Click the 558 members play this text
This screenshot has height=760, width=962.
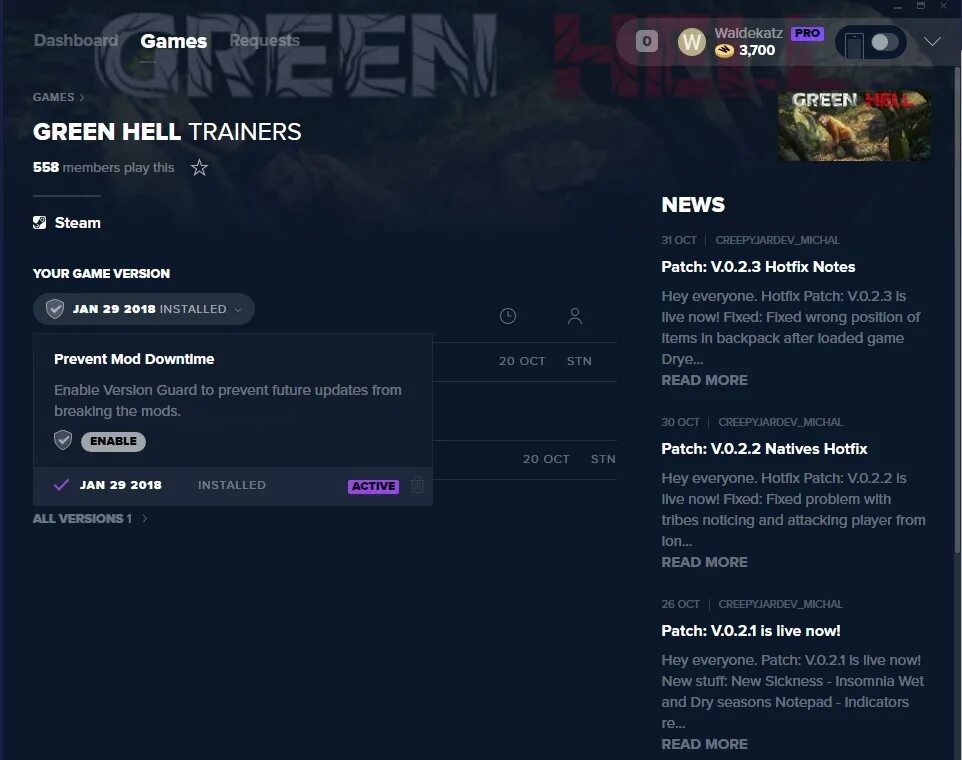104,167
